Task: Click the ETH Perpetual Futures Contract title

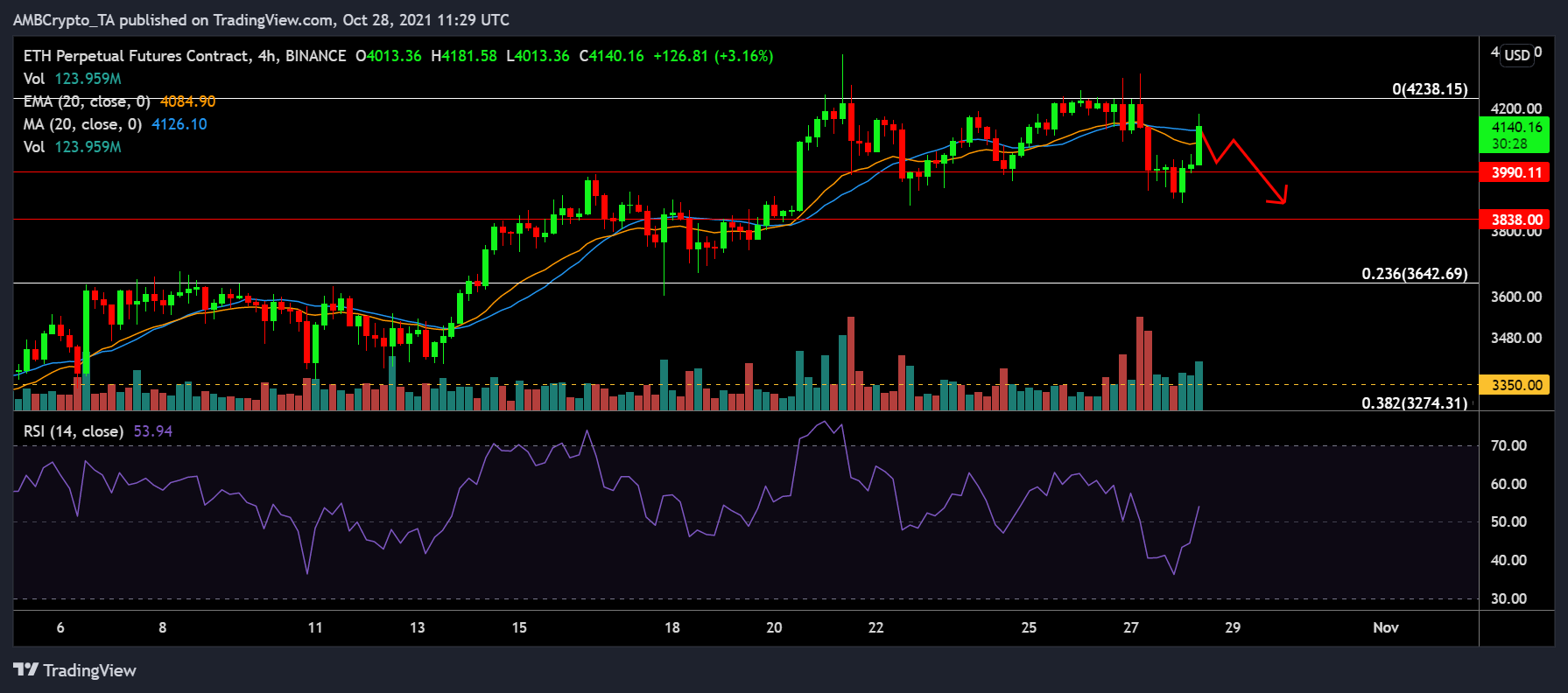Action: [136, 56]
